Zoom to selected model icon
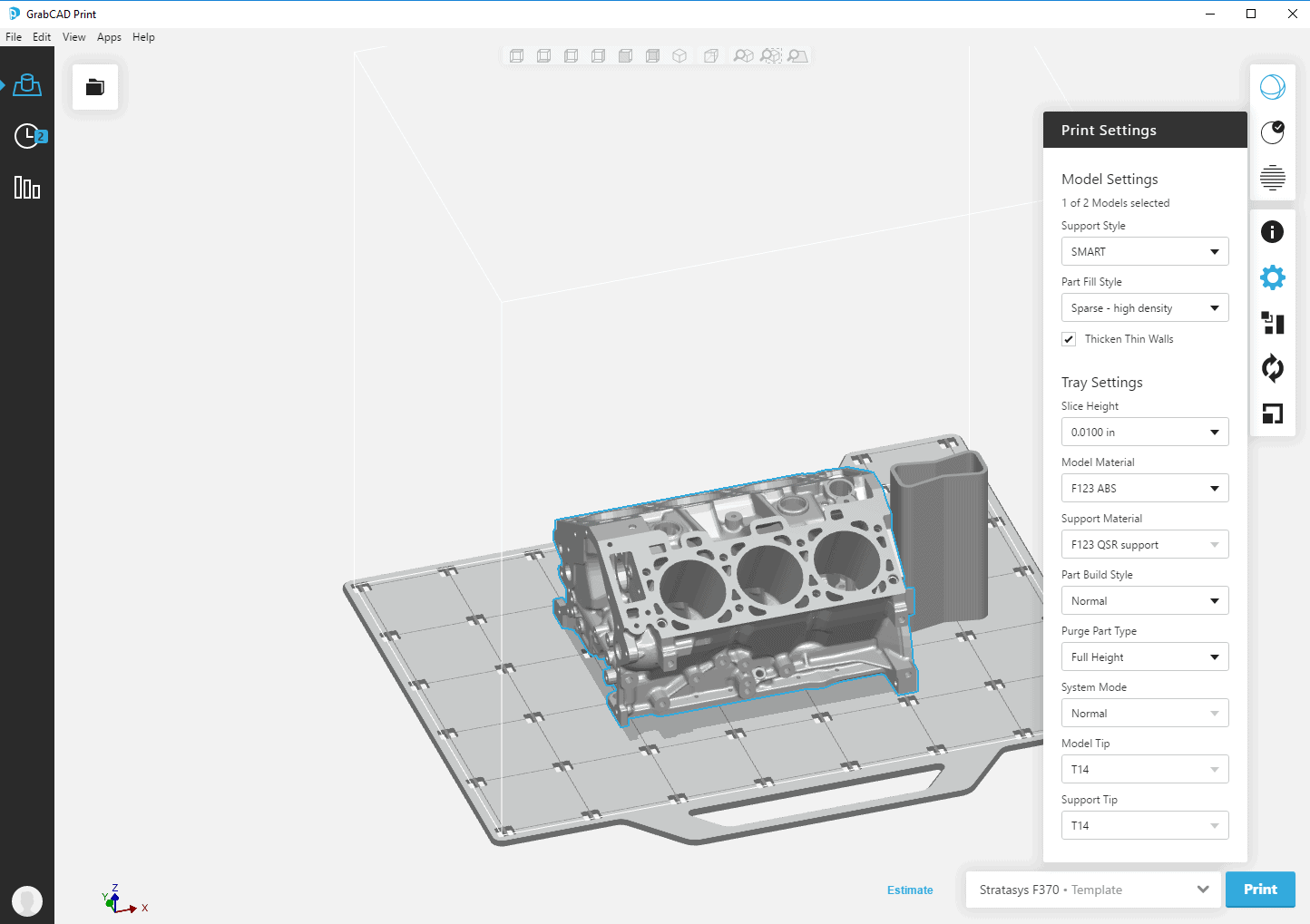 [770, 56]
